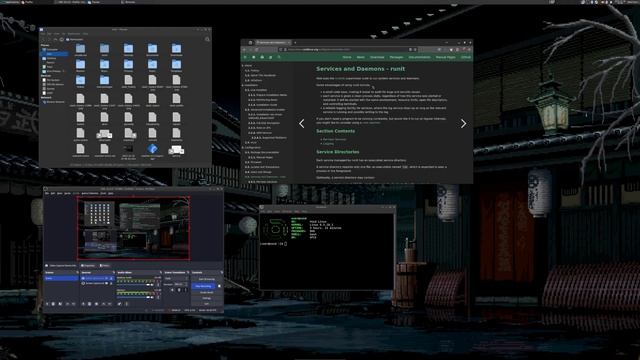Mute the top Audio Mixer channel

click(x=152, y=284)
